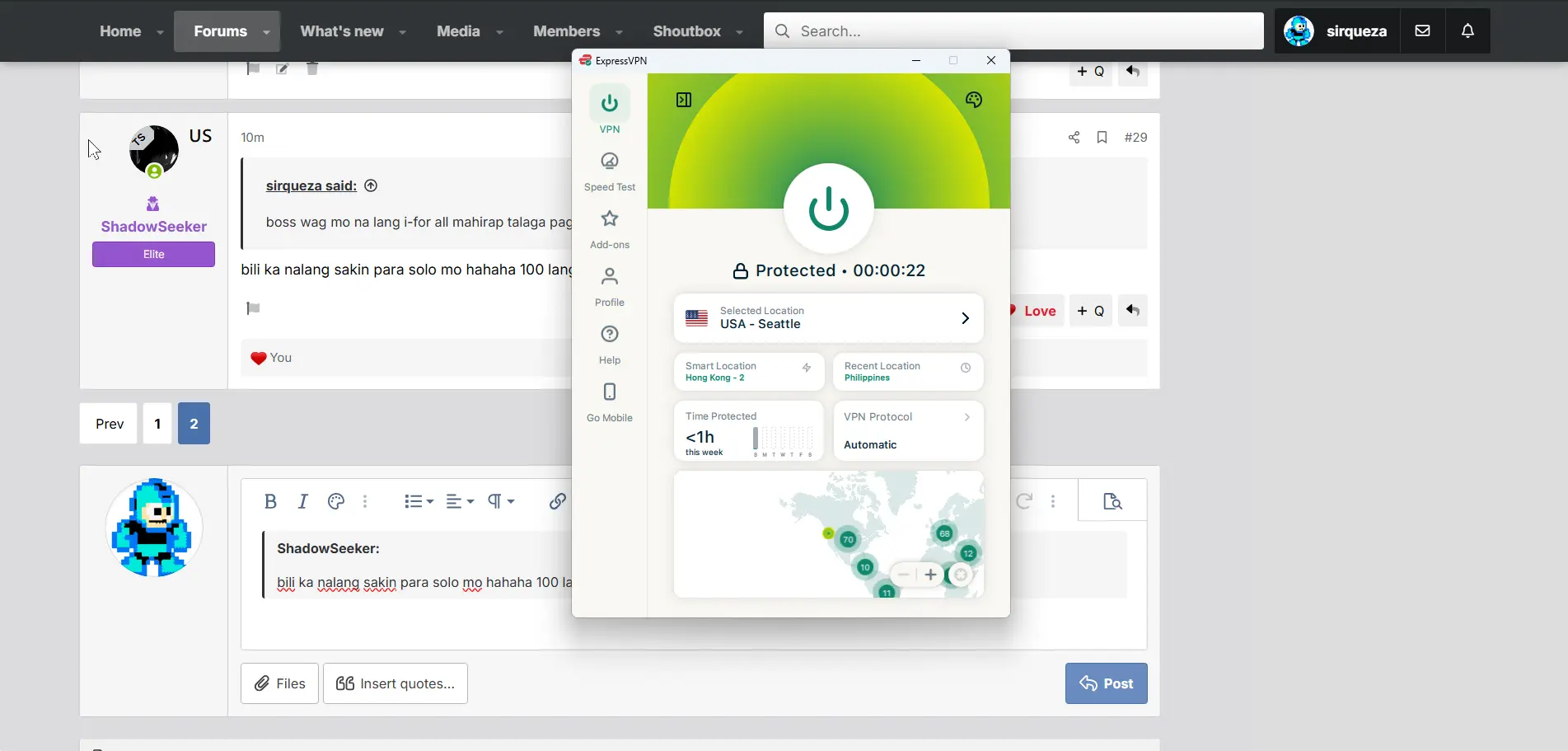Submit reply with the Post button
The width and height of the screenshot is (1568, 751).
pyautogui.click(x=1106, y=683)
